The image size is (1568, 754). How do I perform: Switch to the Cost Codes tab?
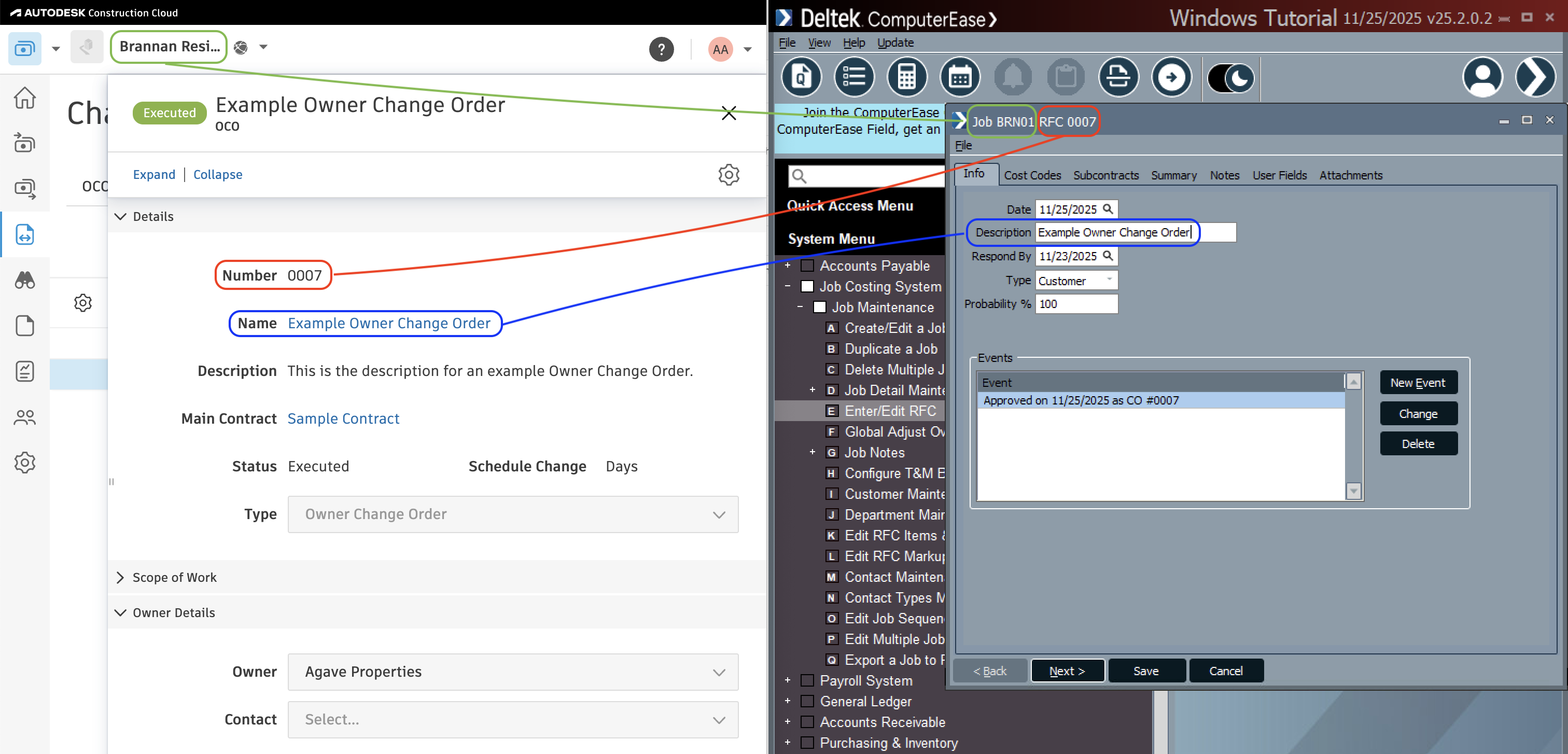1032,175
